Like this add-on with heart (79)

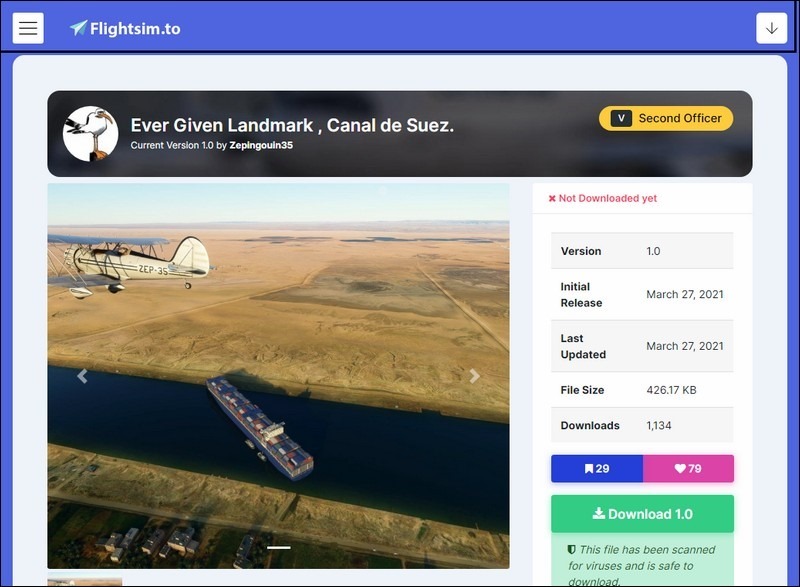(x=688, y=469)
